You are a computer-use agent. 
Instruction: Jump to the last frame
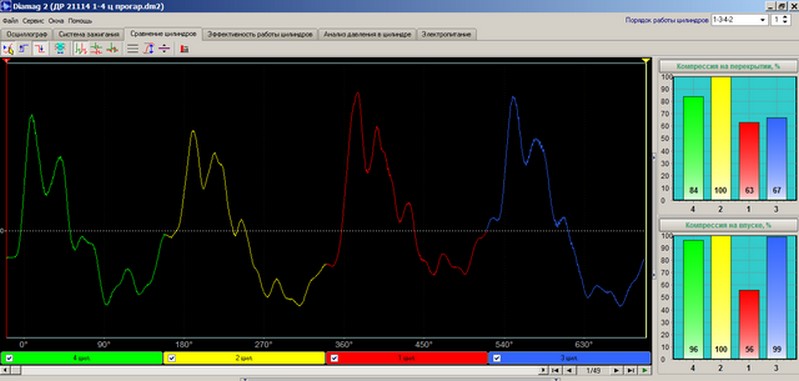click(631, 370)
